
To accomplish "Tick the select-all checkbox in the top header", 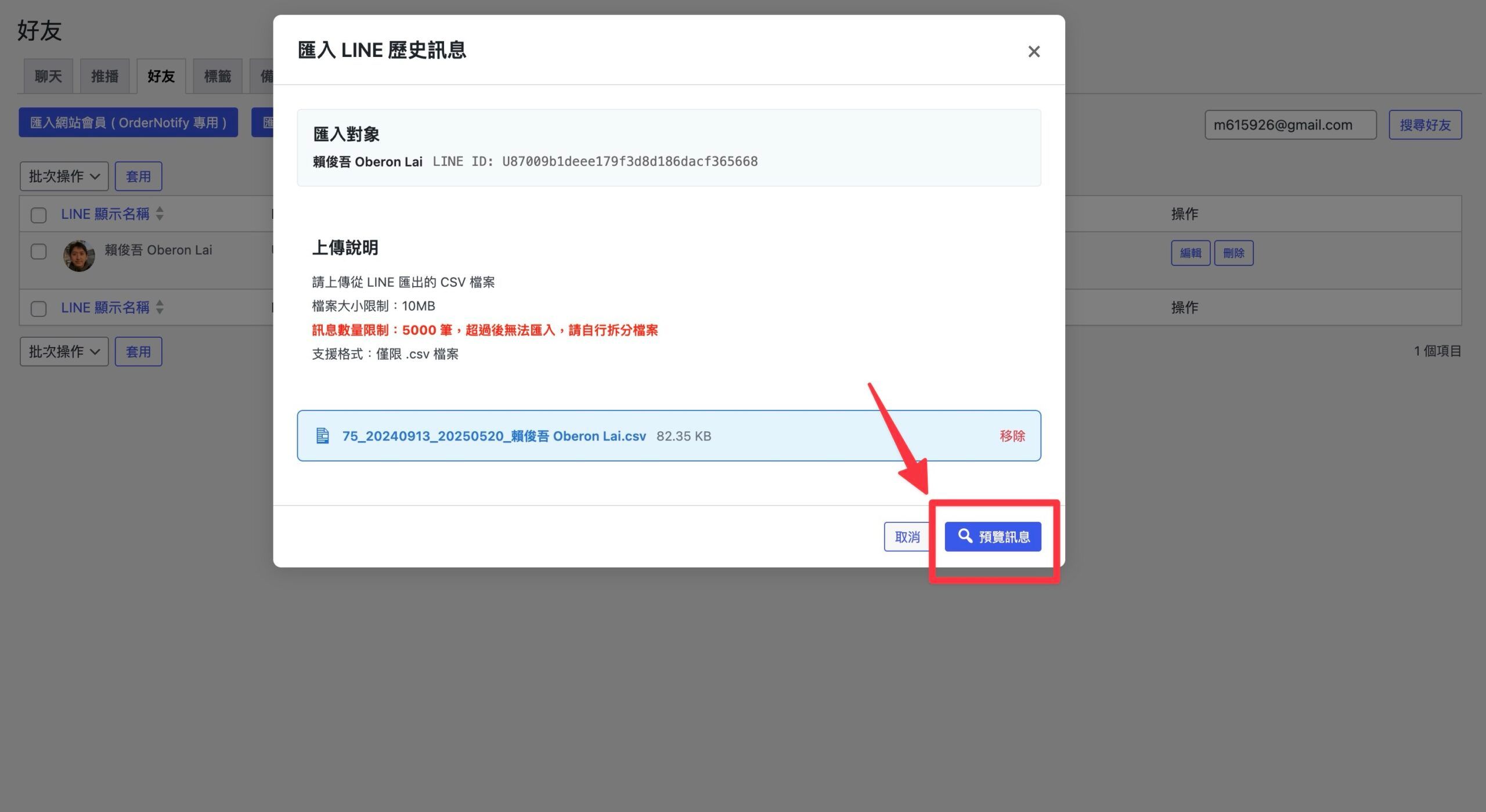I will click(38, 215).
